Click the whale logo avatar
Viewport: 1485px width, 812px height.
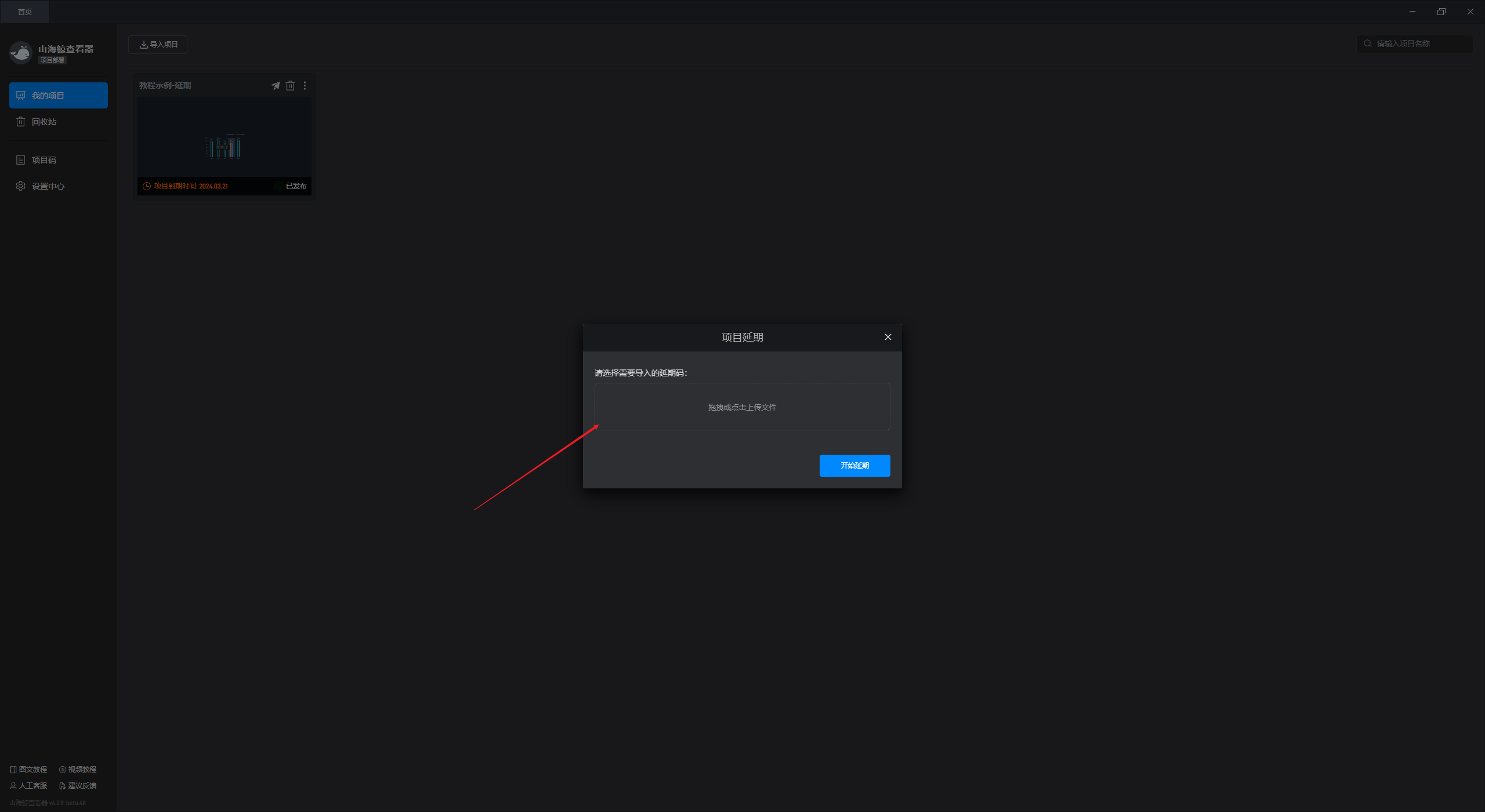click(21, 53)
